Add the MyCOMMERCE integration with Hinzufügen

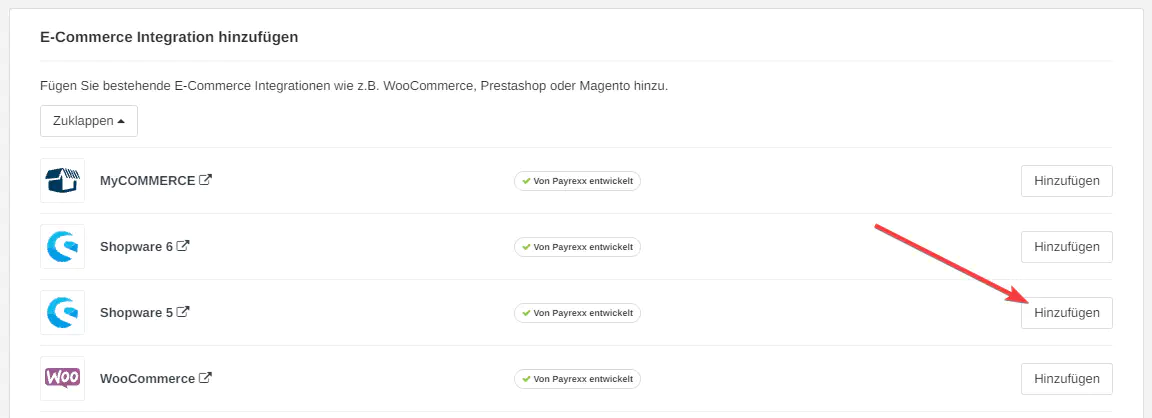click(x=1066, y=181)
